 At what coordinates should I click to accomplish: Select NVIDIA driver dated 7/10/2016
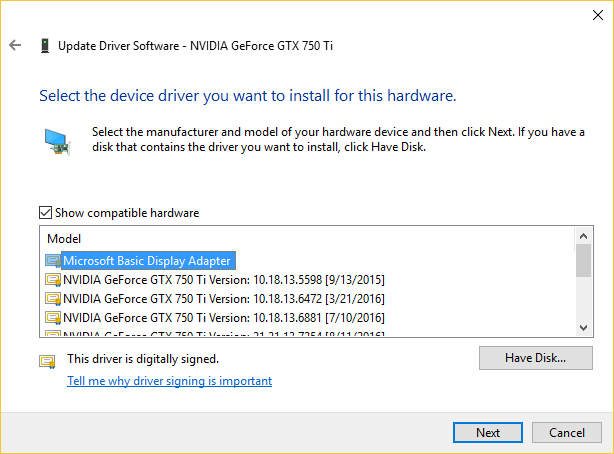[x=224, y=317]
